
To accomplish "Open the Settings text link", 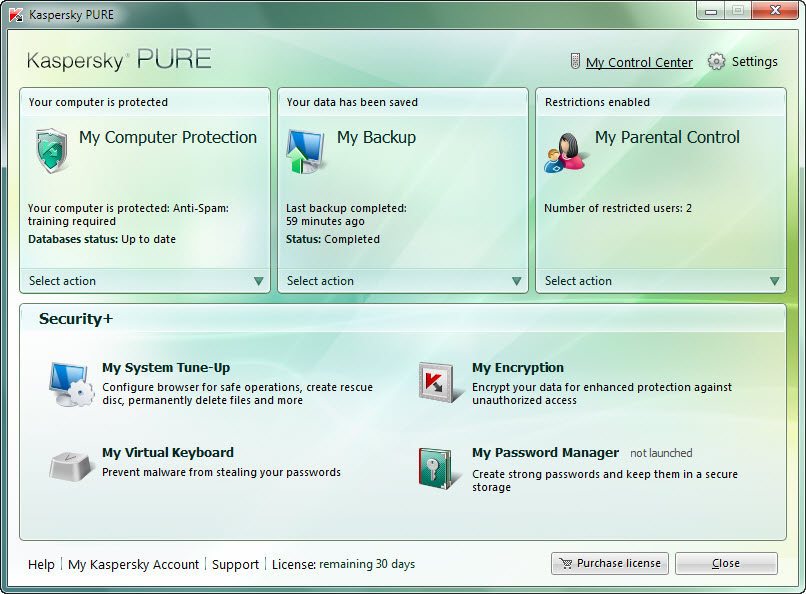I will coord(755,62).
